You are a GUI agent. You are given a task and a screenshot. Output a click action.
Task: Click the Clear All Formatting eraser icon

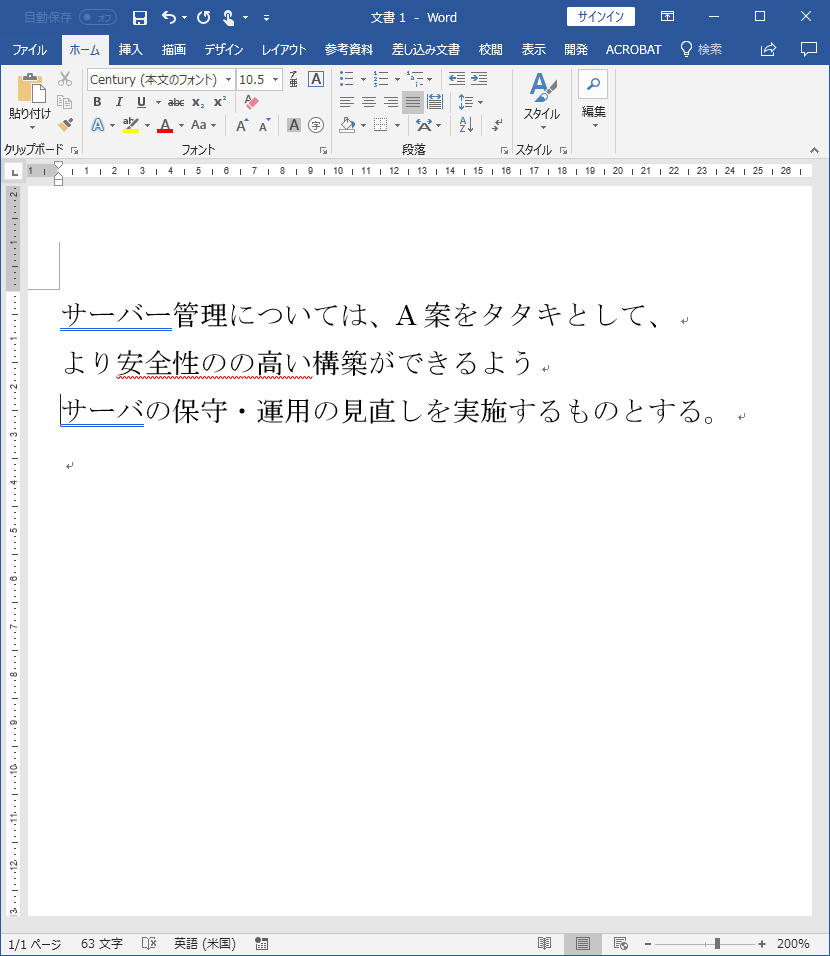251,101
